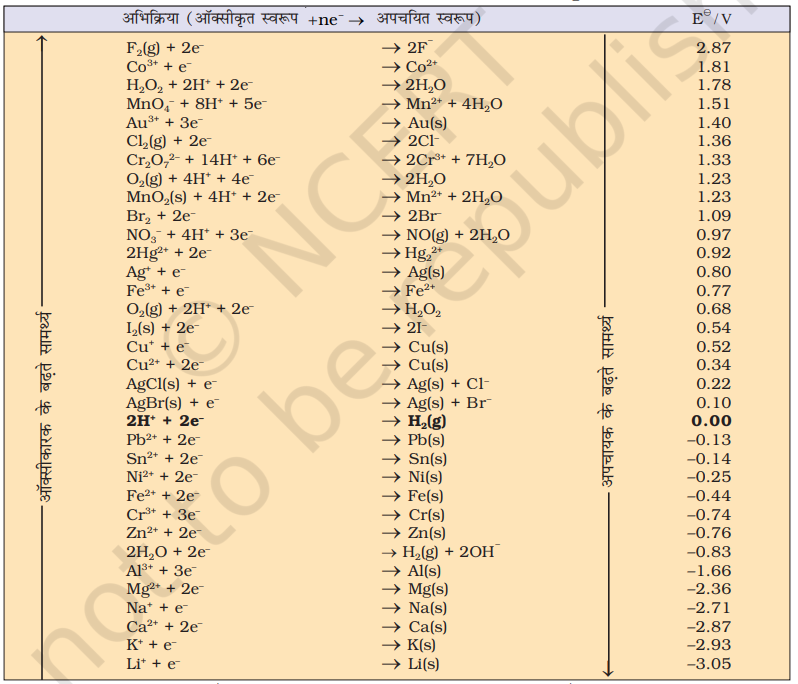Click the value 2.87 for fluorine

(714, 48)
